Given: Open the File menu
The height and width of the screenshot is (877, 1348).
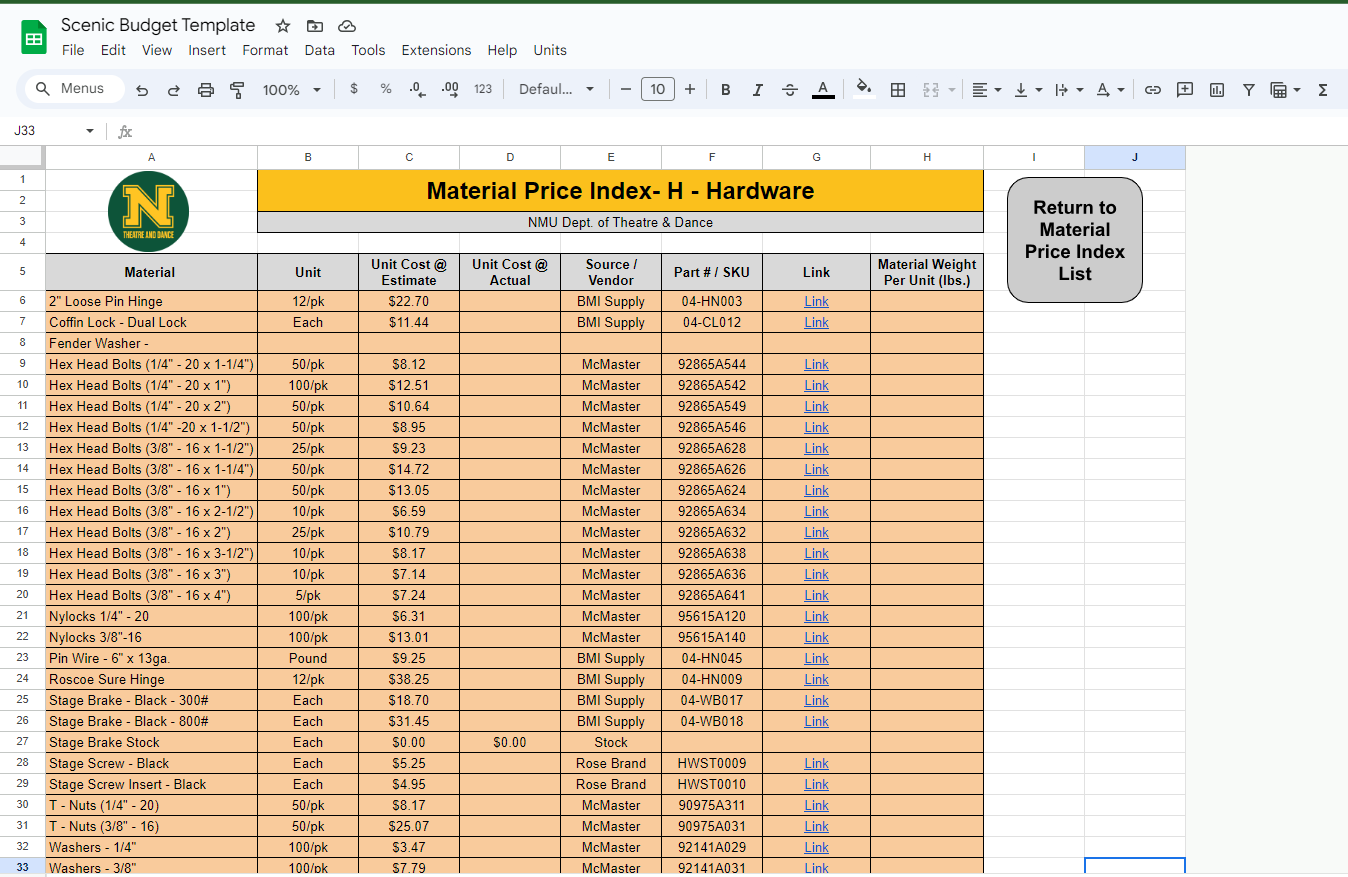Looking at the screenshot, I should click(x=73, y=50).
